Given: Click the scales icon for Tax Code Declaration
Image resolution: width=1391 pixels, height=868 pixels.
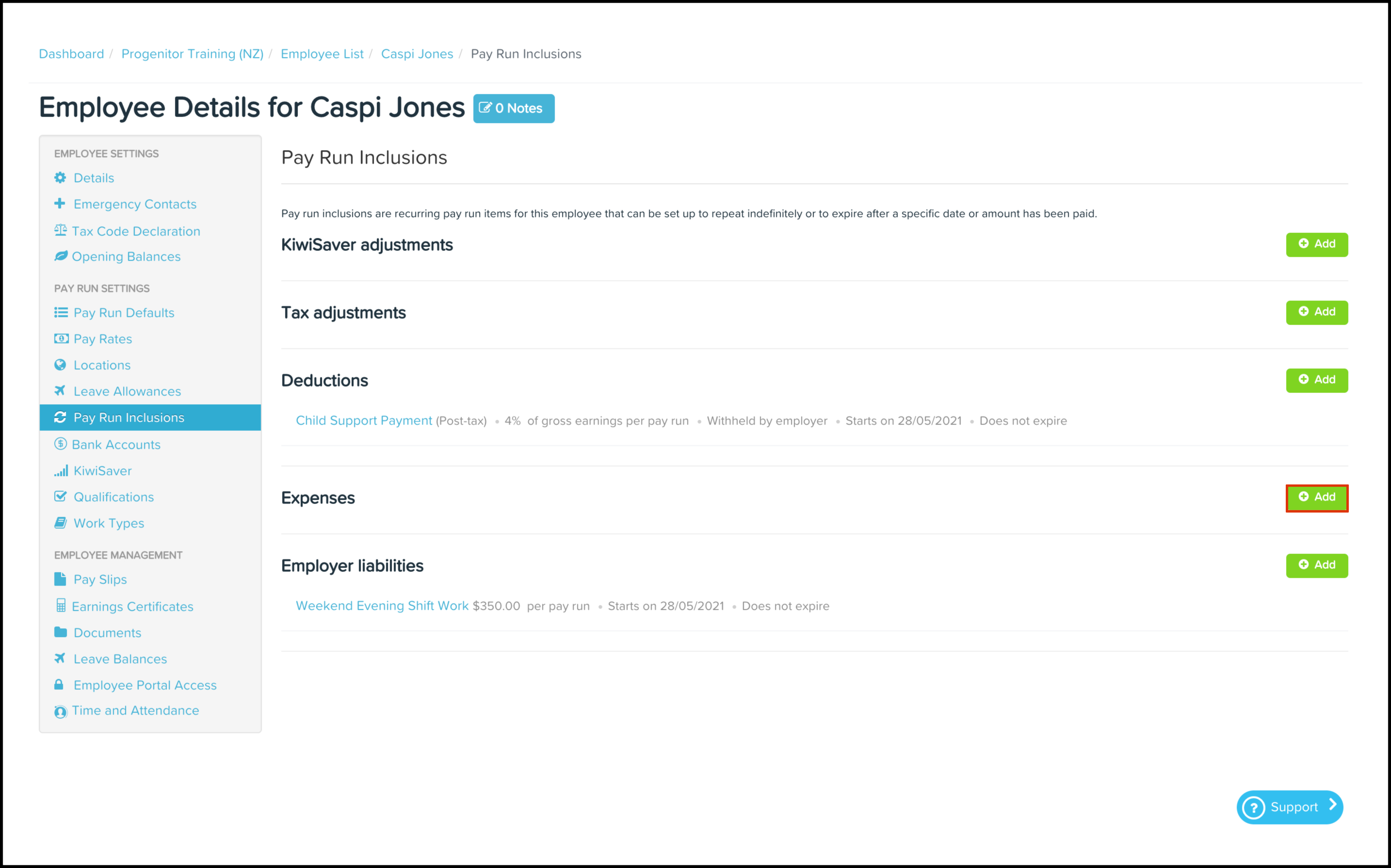Looking at the screenshot, I should click(60, 231).
